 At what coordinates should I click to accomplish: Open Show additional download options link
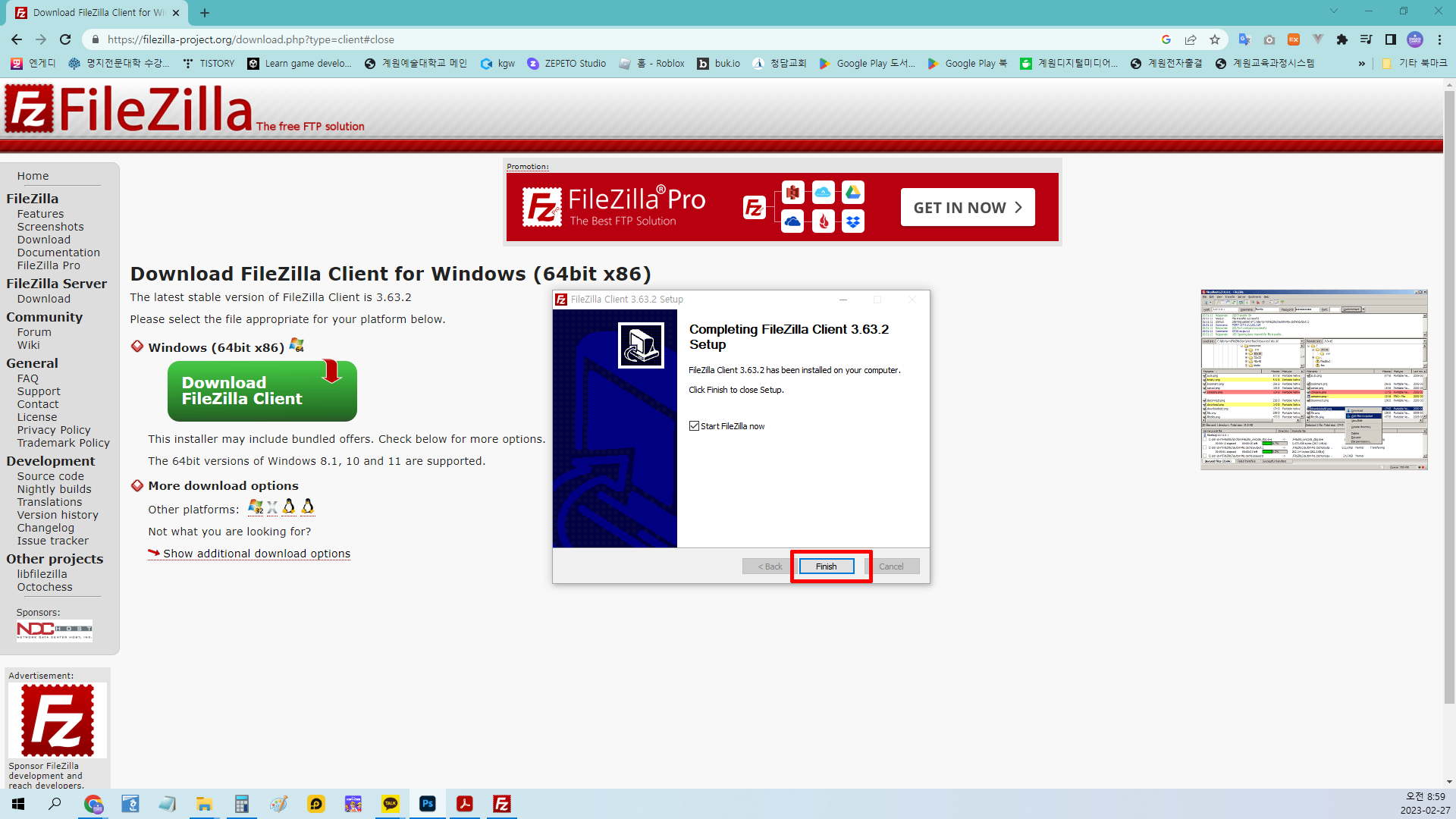(x=256, y=554)
